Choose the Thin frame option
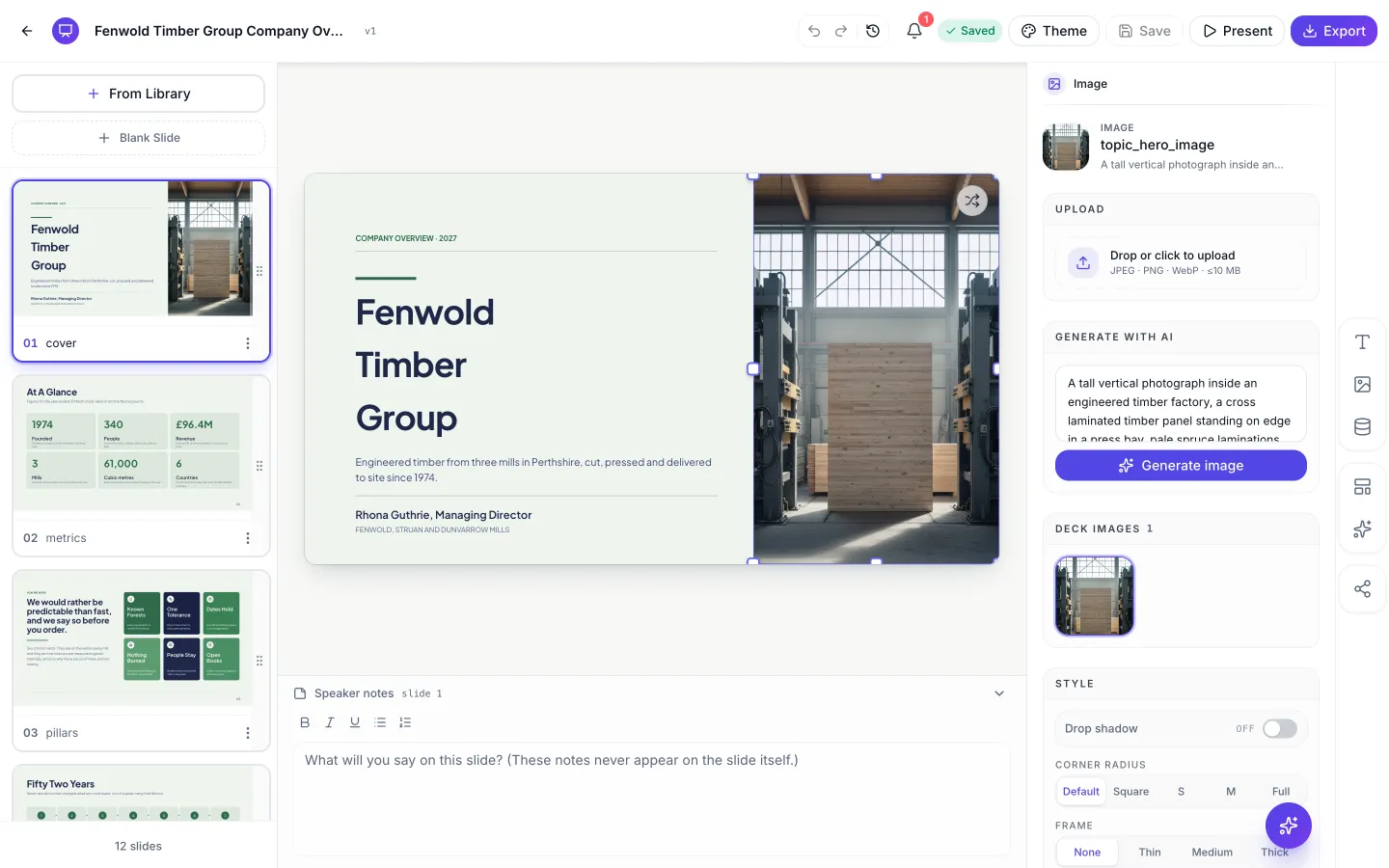 pos(1150,853)
